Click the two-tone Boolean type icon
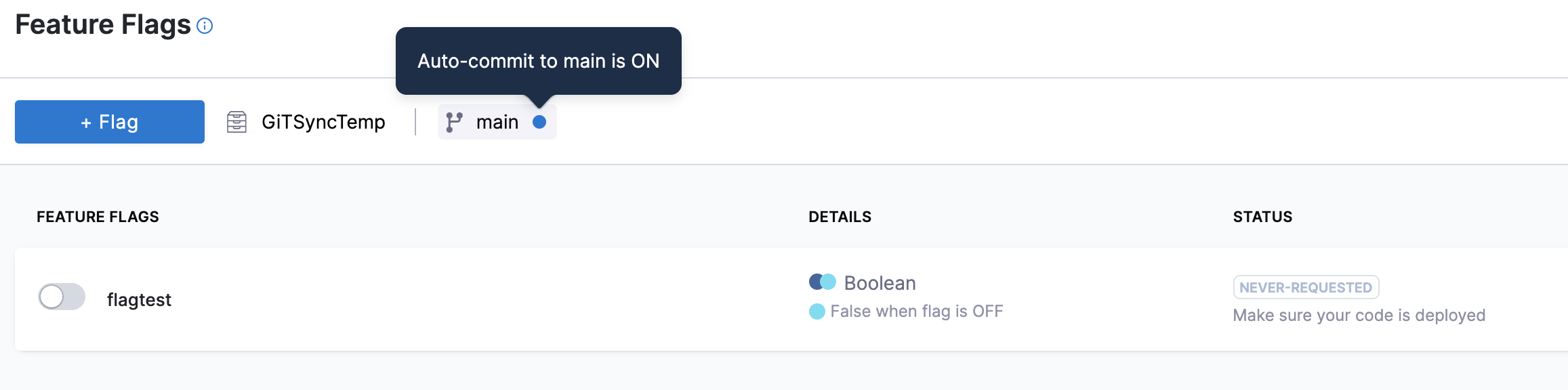1568x390 pixels. [x=823, y=282]
